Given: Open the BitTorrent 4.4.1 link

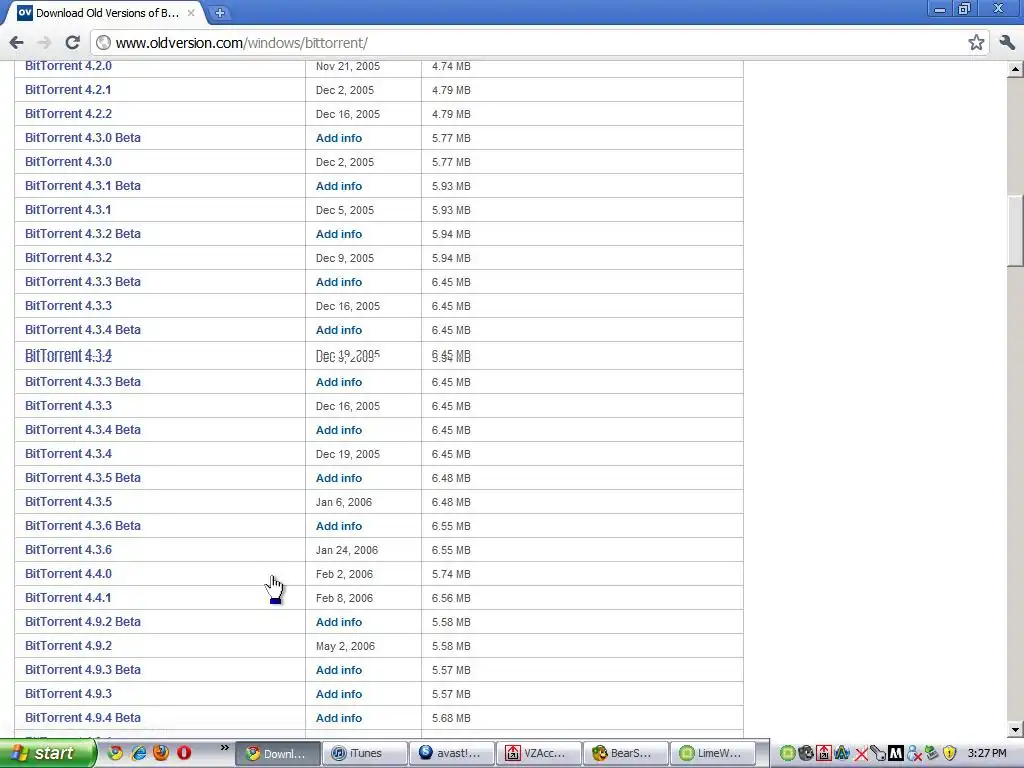Looking at the screenshot, I should pos(69,598).
